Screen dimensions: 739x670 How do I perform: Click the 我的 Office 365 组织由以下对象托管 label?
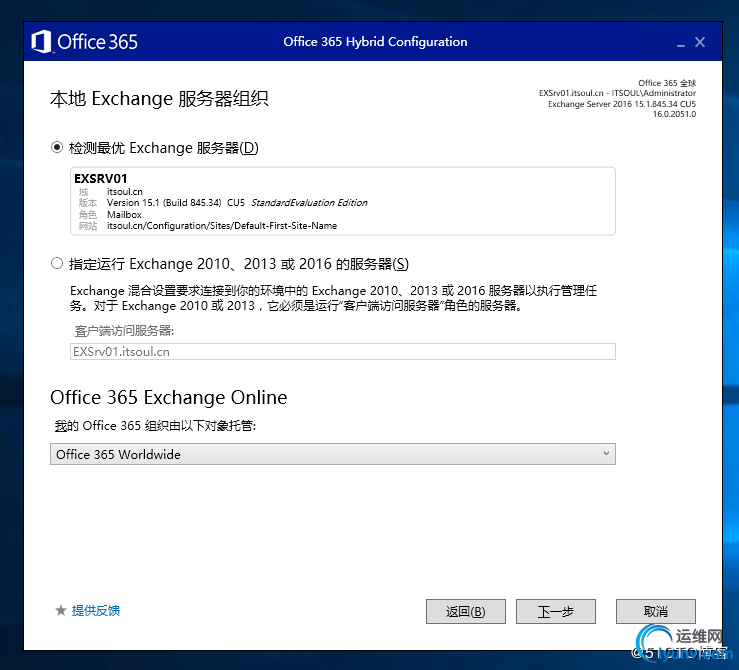[155, 426]
